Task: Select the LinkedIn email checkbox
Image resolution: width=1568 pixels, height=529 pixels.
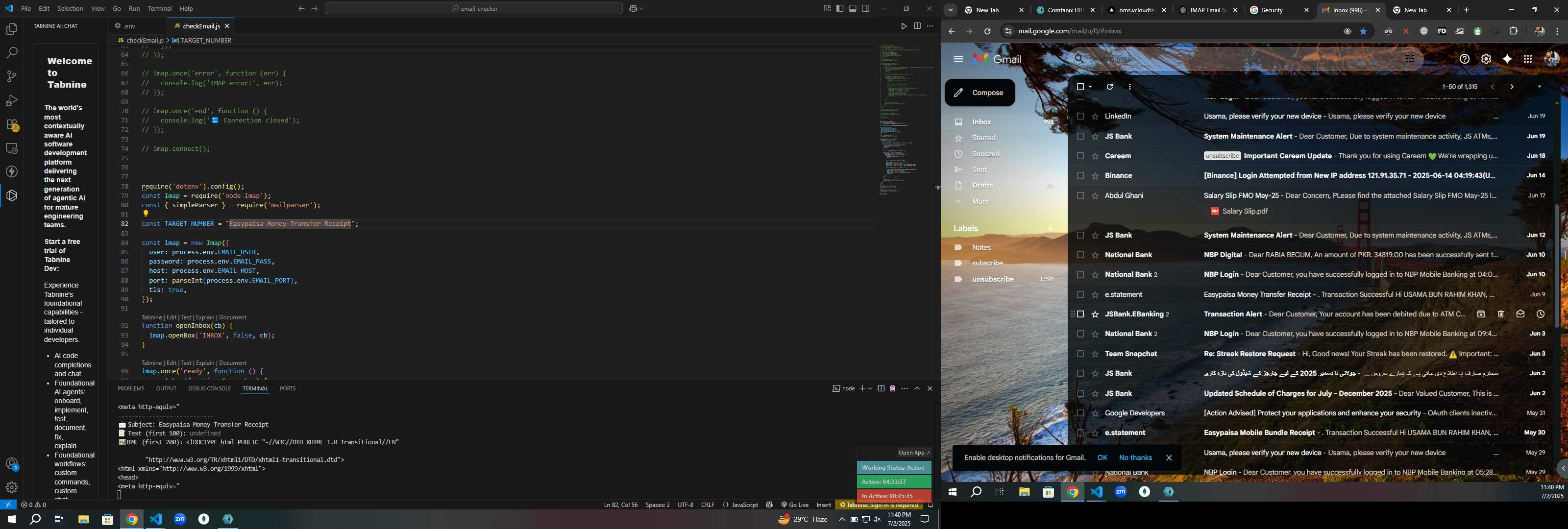Action: pyautogui.click(x=1080, y=116)
